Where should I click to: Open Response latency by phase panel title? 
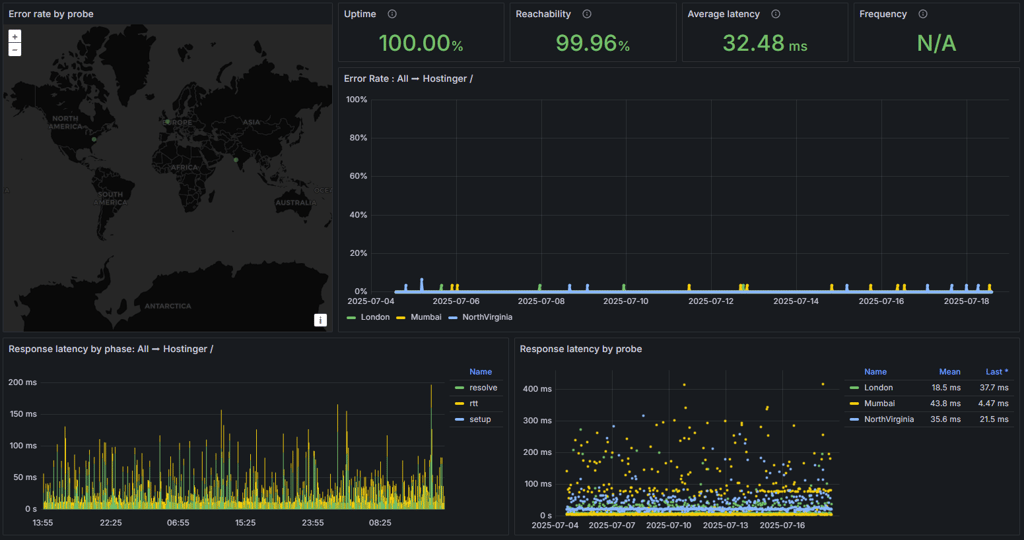click(x=110, y=349)
